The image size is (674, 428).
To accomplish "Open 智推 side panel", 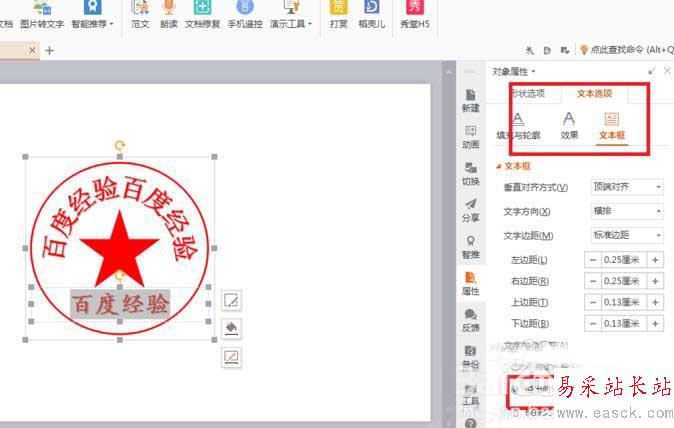I will (x=471, y=247).
